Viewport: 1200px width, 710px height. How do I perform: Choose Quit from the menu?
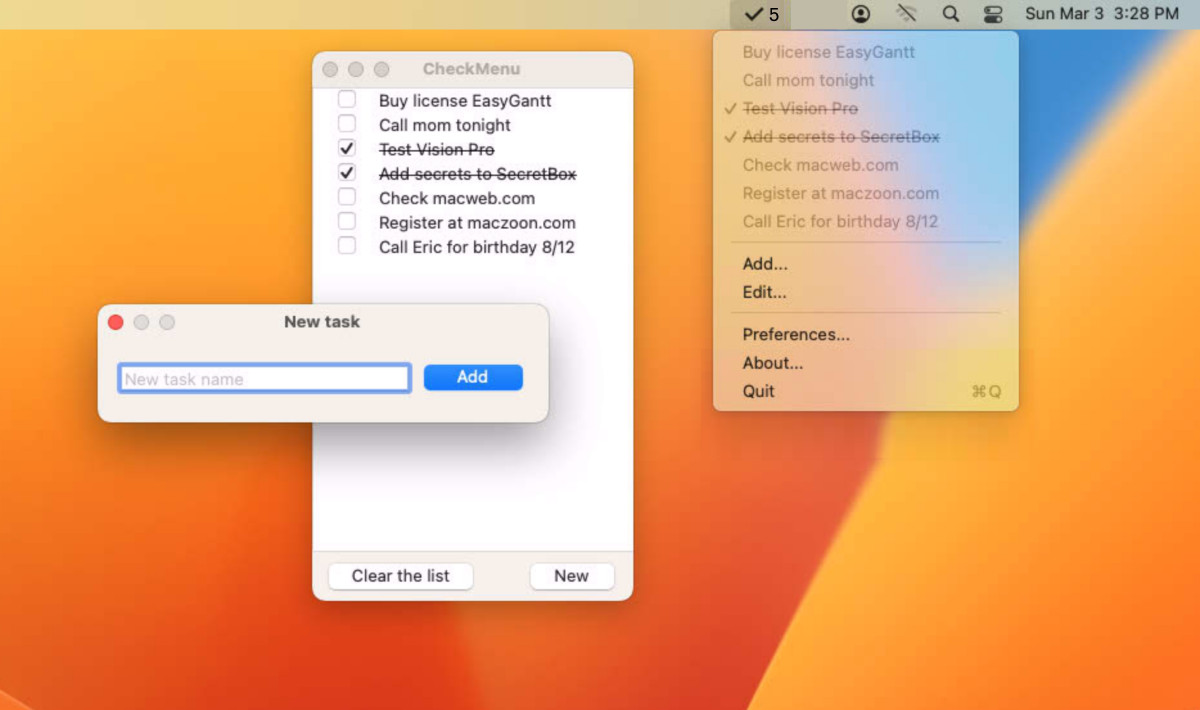[x=866, y=391]
